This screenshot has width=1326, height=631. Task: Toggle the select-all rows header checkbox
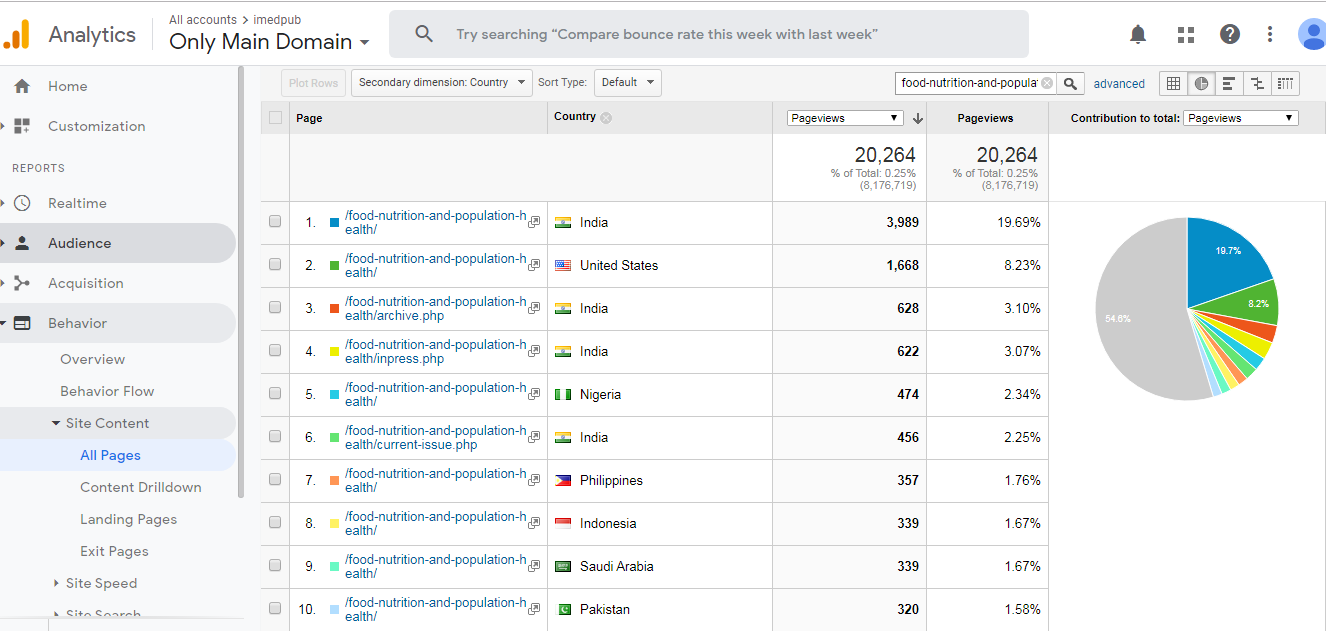275,118
